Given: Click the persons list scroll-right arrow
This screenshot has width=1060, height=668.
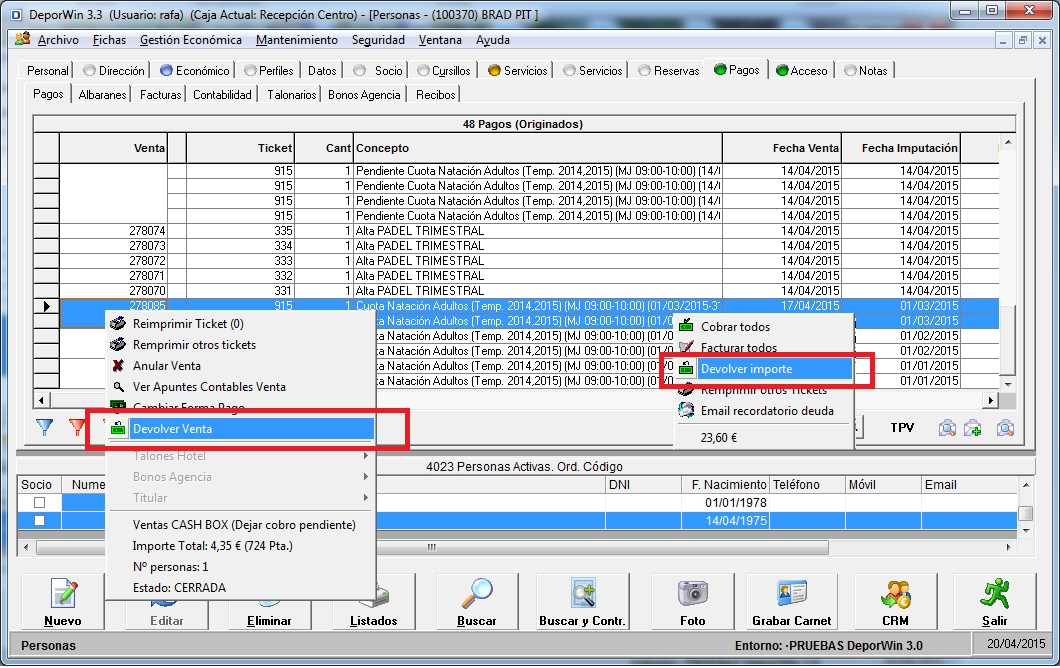Looking at the screenshot, I should coord(1008,547).
